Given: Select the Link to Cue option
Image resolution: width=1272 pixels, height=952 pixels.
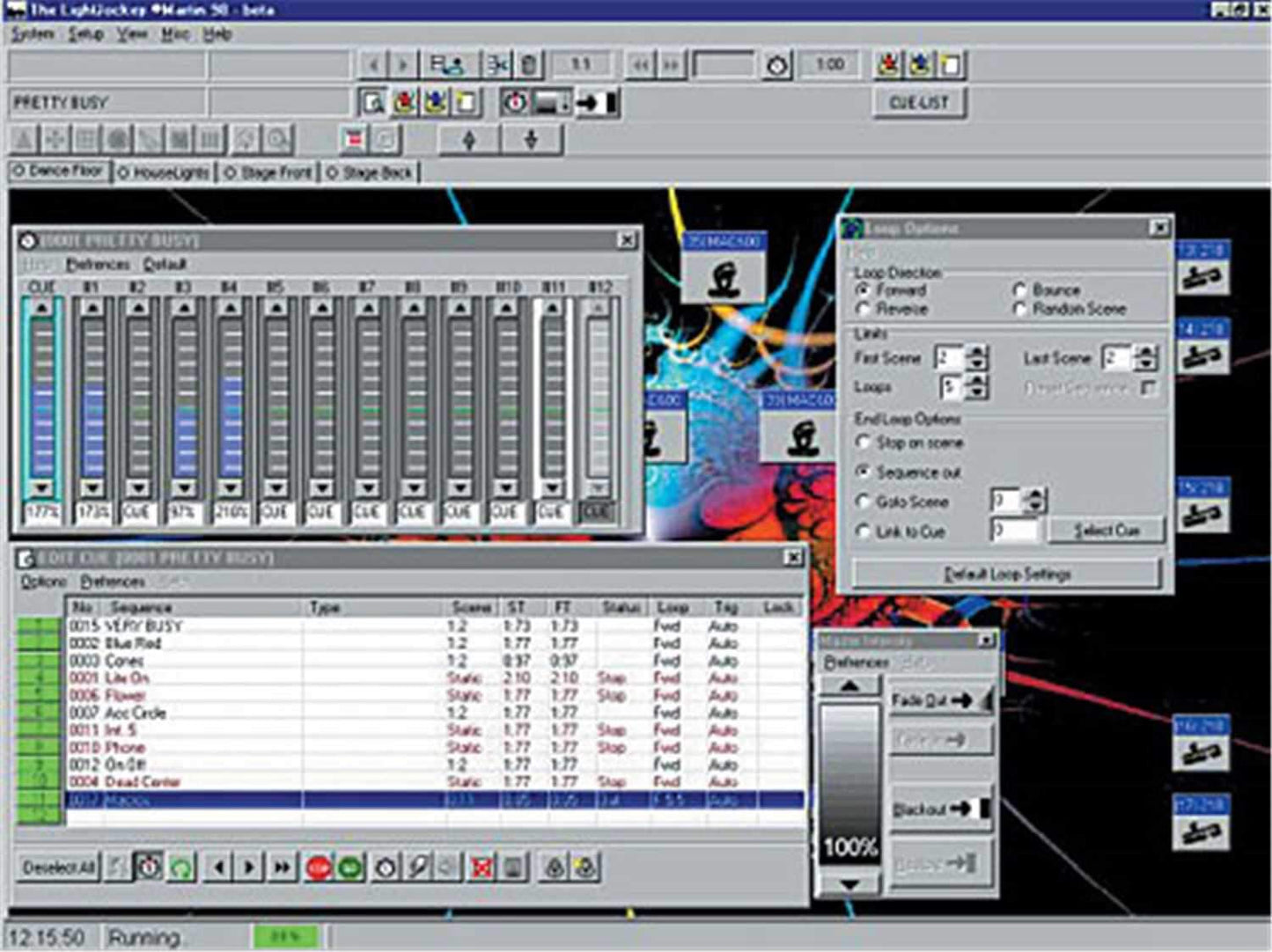Looking at the screenshot, I should pyautogui.click(x=864, y=531).
